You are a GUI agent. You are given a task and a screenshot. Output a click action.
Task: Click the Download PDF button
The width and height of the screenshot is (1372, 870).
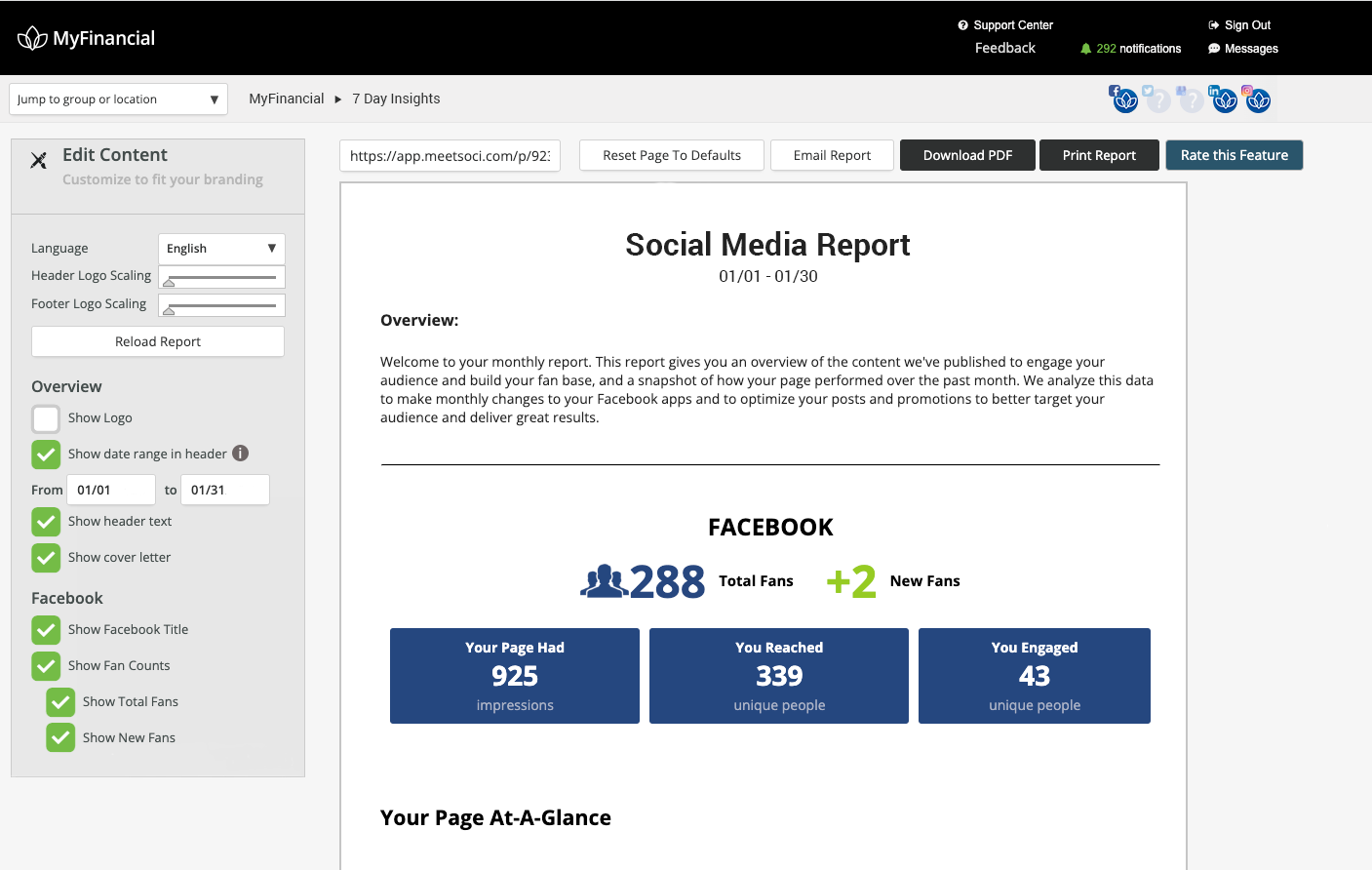tap(967, 155)
